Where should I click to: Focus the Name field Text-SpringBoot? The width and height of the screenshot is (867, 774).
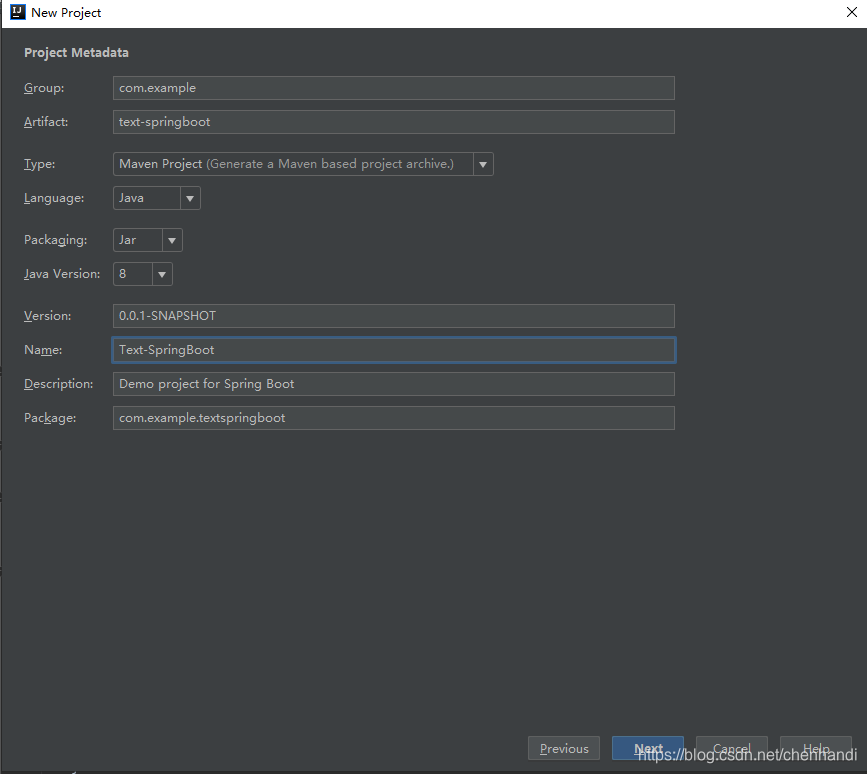click(x=394, y=350)
